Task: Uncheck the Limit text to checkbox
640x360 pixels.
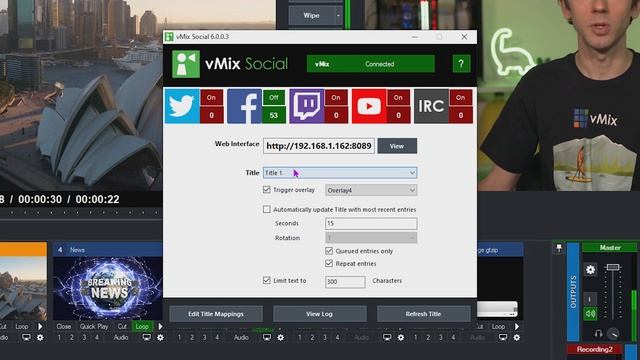Action: pyautogui.click(x=267, y=280)
